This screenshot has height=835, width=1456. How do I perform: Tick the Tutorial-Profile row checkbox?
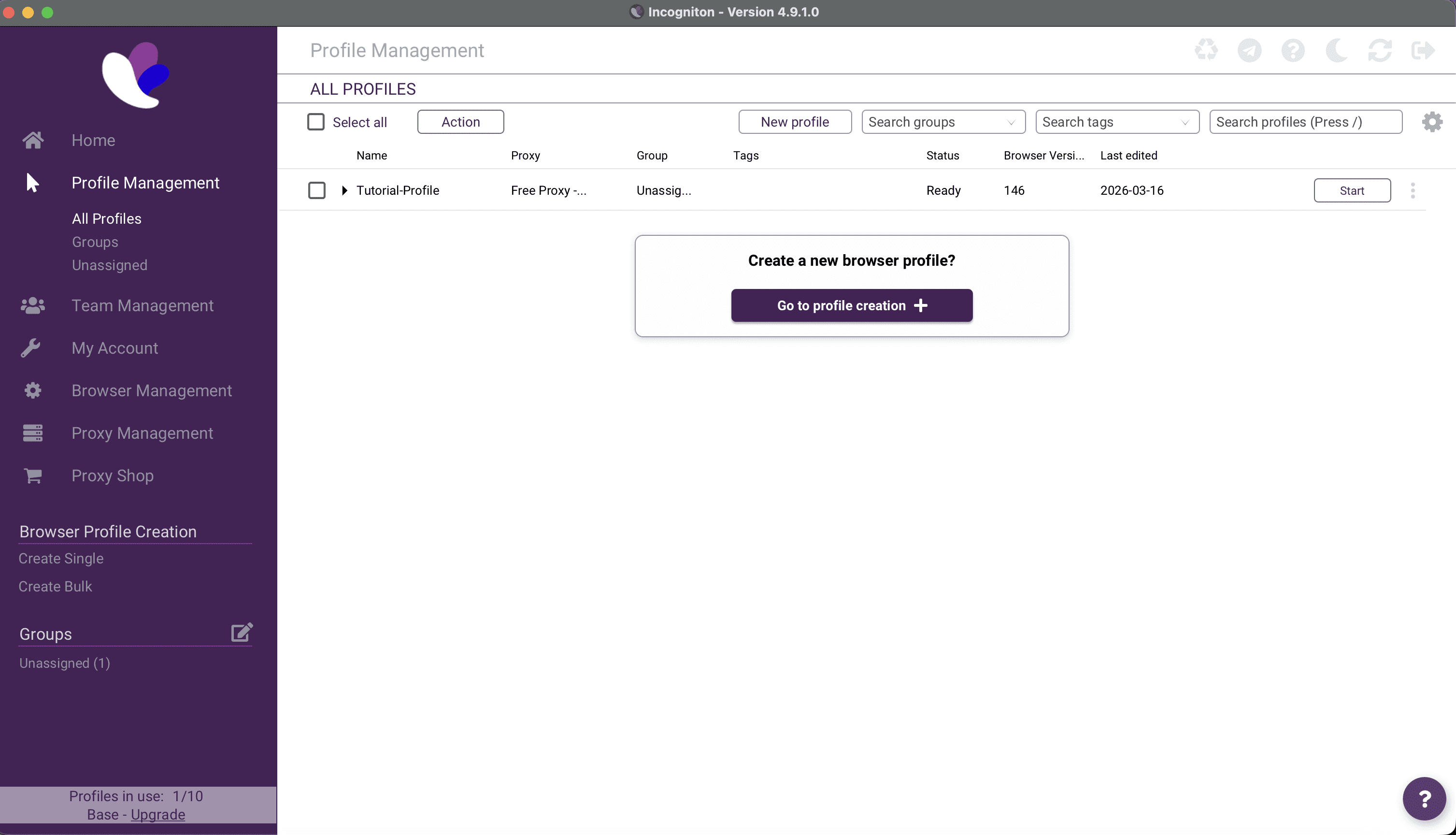[316, 190]
